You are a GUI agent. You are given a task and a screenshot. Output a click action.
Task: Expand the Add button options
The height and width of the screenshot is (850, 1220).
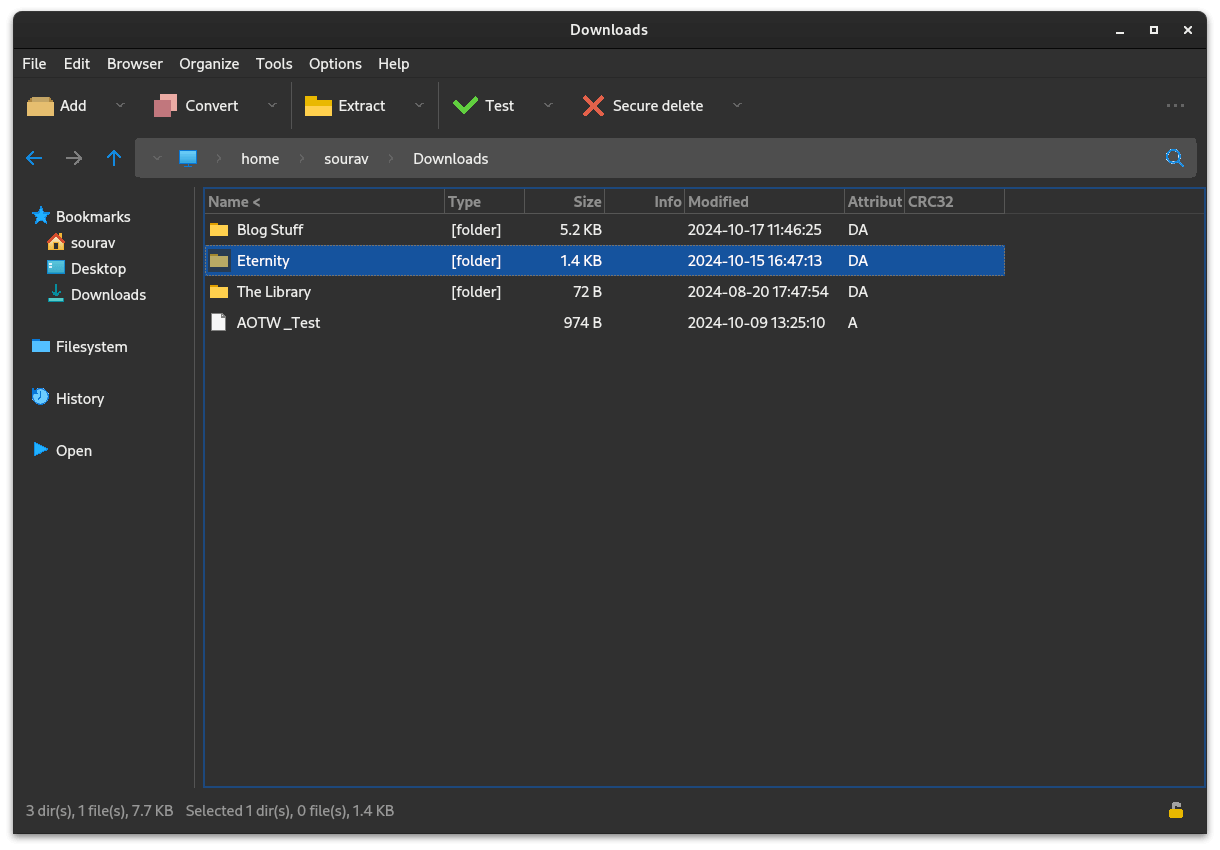point(120,105)
